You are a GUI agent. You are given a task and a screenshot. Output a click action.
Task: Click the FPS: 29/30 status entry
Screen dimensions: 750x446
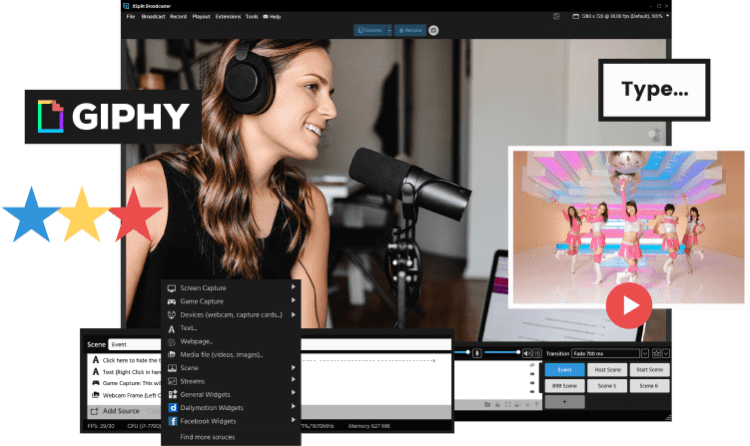pyautogui.click(x=101, y=426)
